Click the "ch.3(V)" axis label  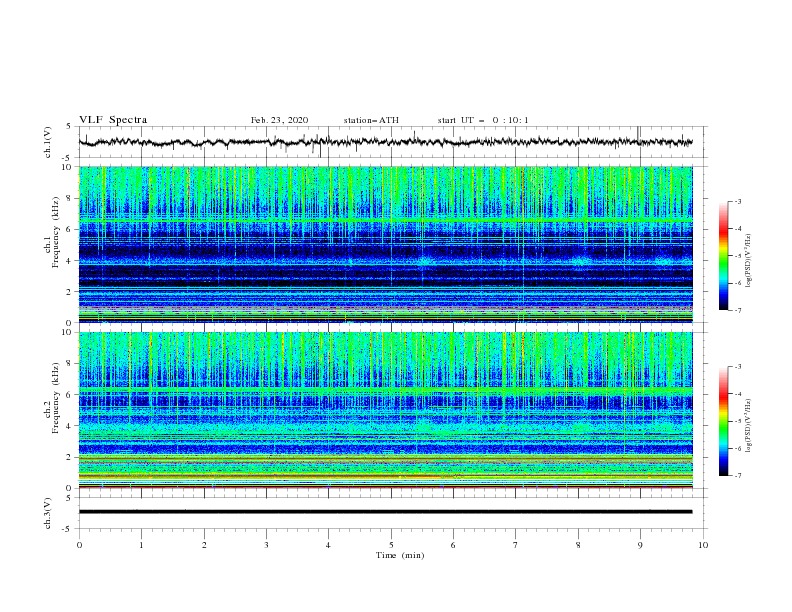48,513
